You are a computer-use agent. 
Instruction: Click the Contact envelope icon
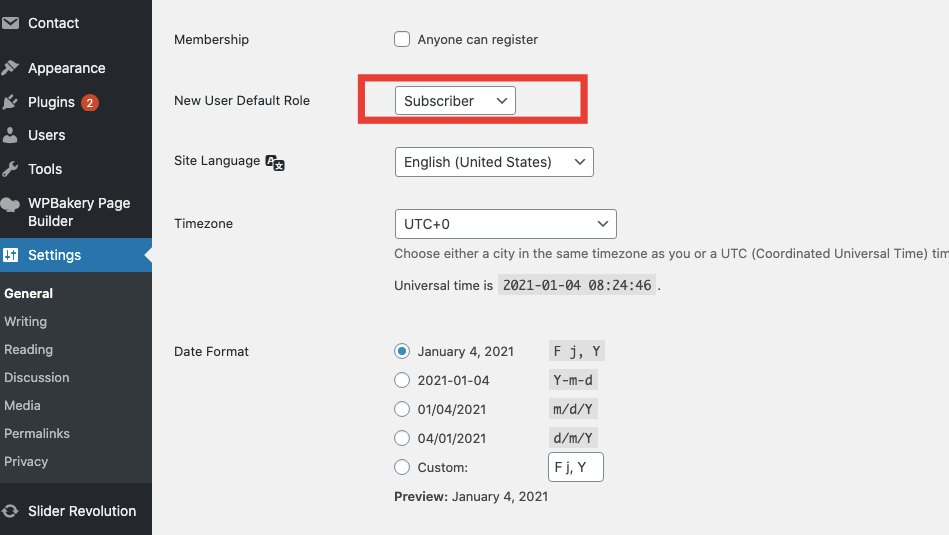pyautogui.click(x=10, y=23)
